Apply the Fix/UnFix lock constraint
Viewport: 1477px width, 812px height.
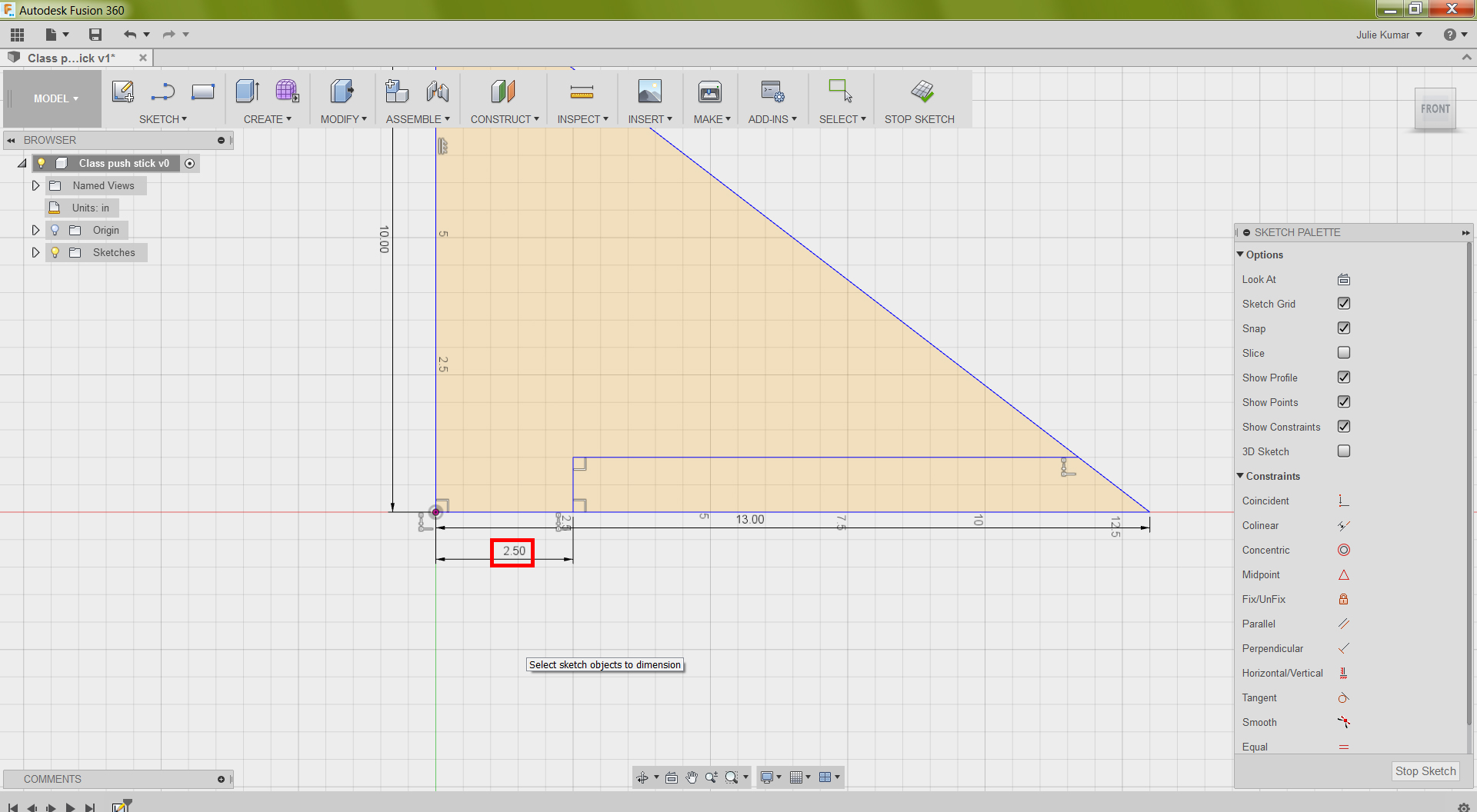(1344, 600)
